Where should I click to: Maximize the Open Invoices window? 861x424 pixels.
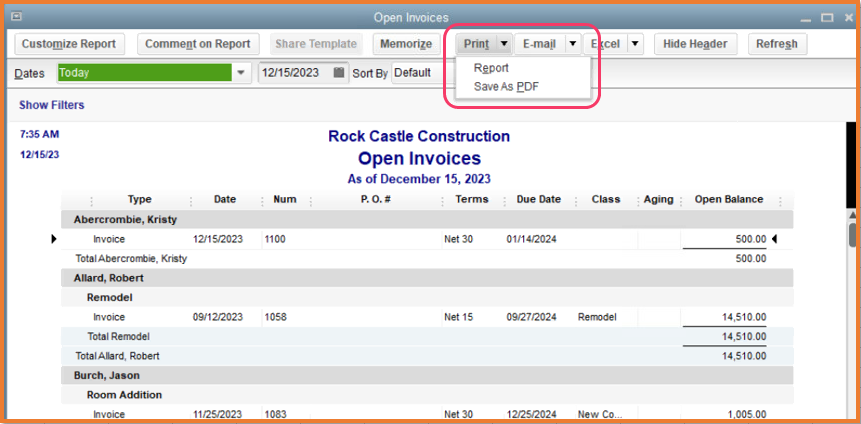(828, 18)
